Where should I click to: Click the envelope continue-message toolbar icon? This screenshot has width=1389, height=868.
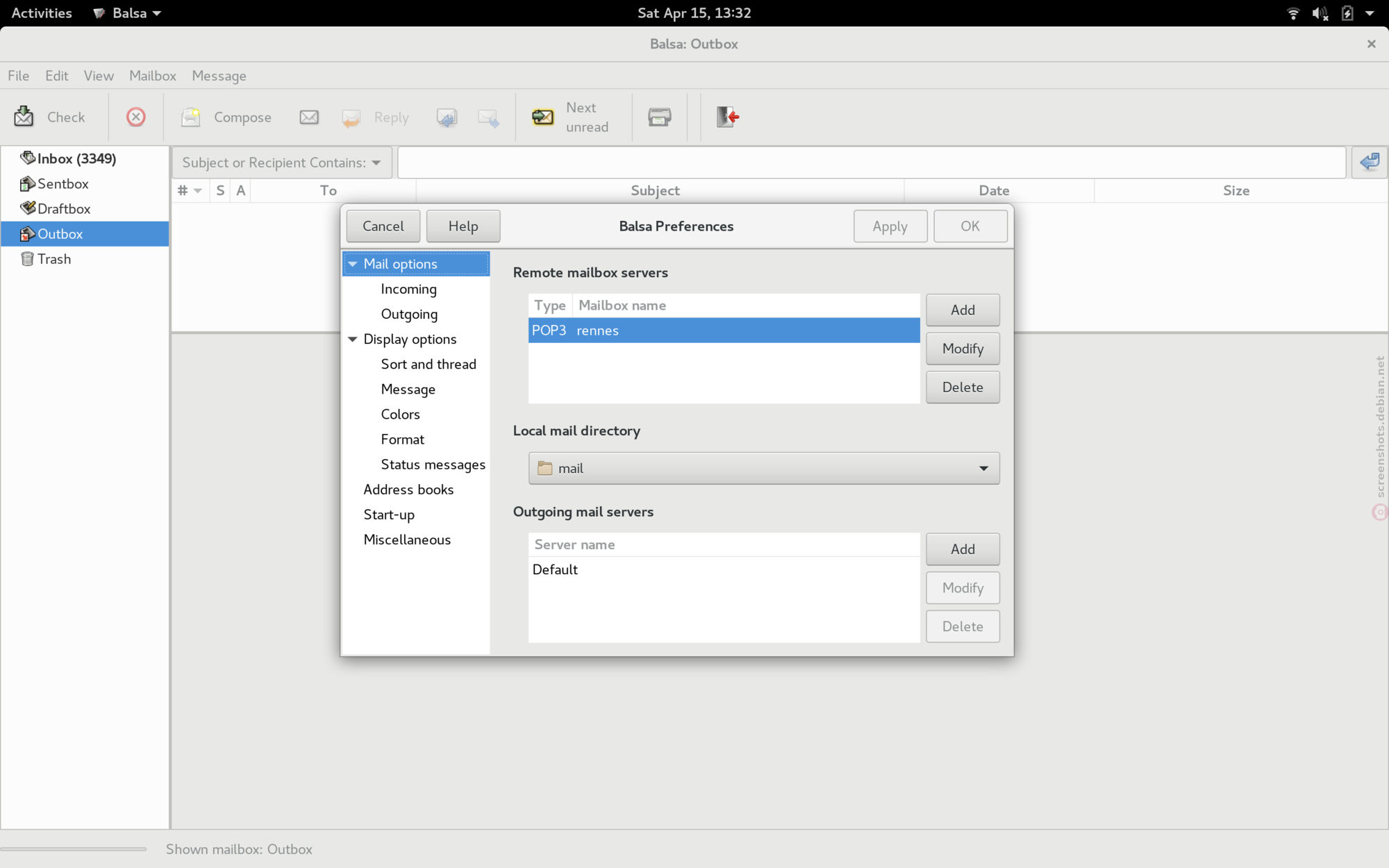(x=309, y=117)
